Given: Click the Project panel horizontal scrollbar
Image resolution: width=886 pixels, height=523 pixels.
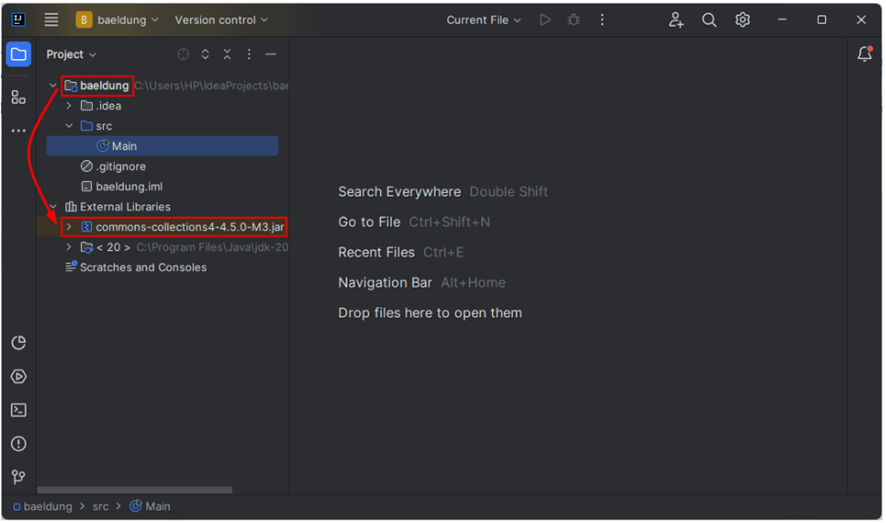Looking at the screenshot, I should coord(135,490).
